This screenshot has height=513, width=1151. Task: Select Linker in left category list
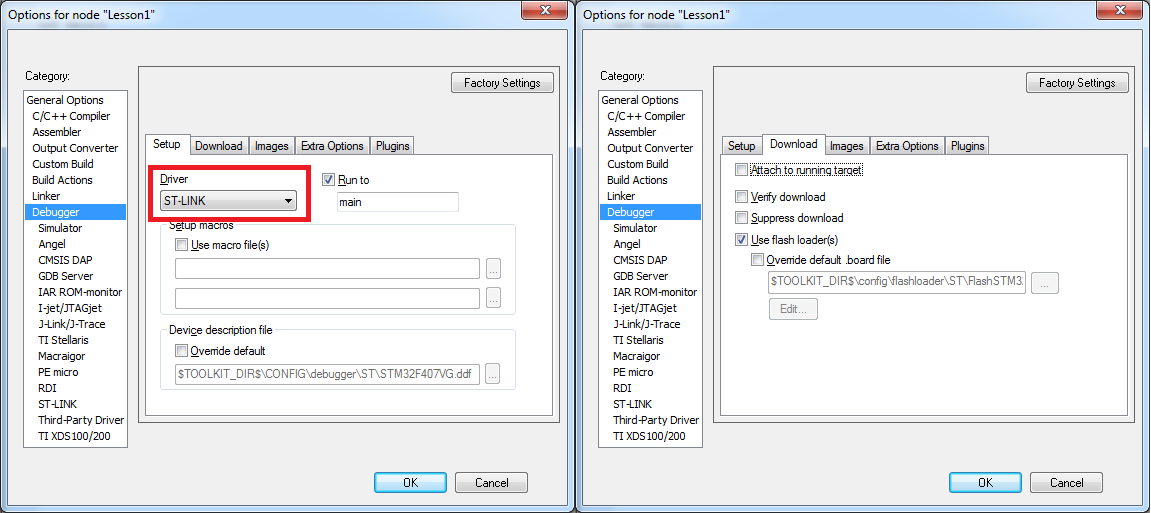[46, 196]
